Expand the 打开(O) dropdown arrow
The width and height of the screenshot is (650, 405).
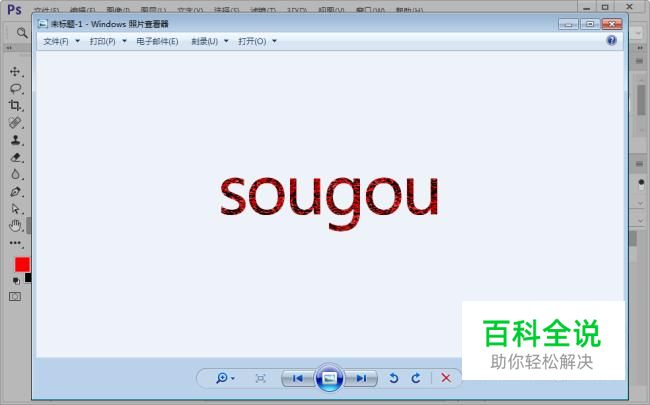pyautogui.click(x=274, y=41)
